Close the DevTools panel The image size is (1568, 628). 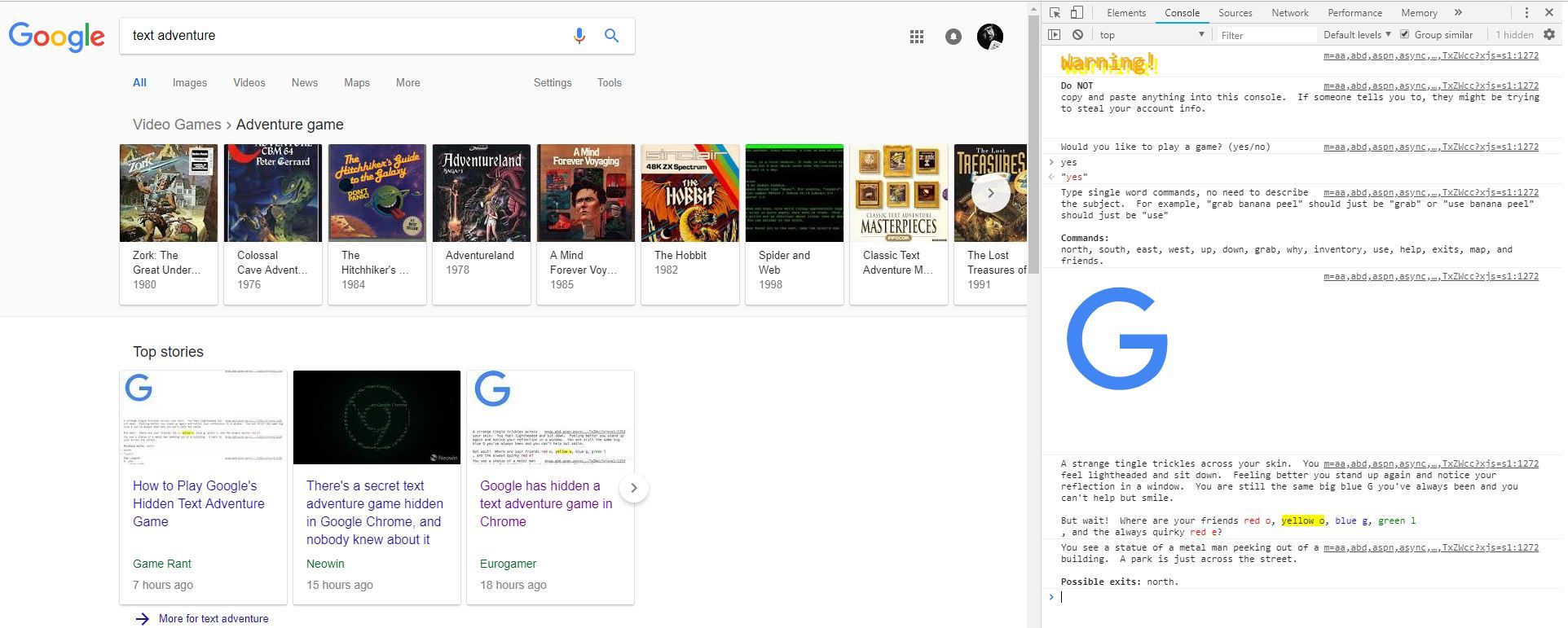pos(1549,12)
